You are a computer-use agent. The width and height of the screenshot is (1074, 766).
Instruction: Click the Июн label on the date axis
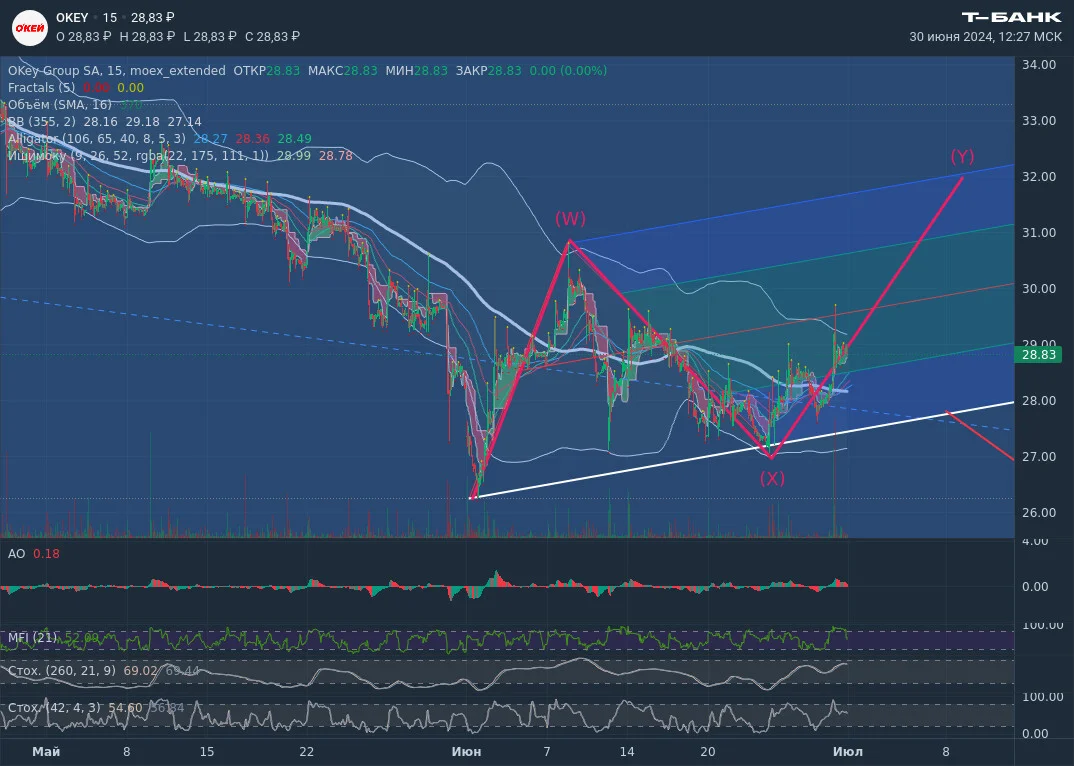click(466, 752)
